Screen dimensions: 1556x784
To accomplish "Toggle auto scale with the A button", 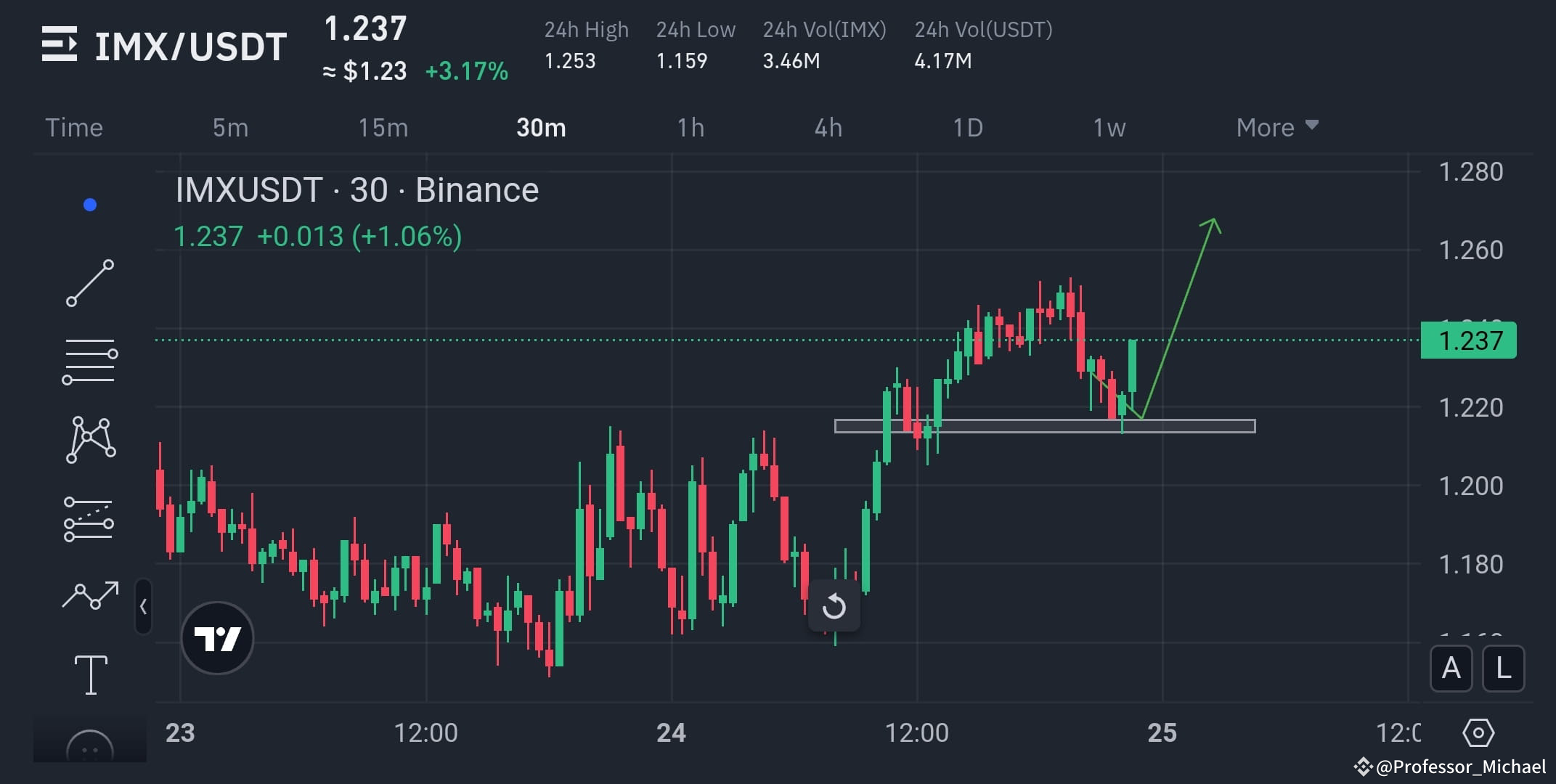I will (1451, 669).
